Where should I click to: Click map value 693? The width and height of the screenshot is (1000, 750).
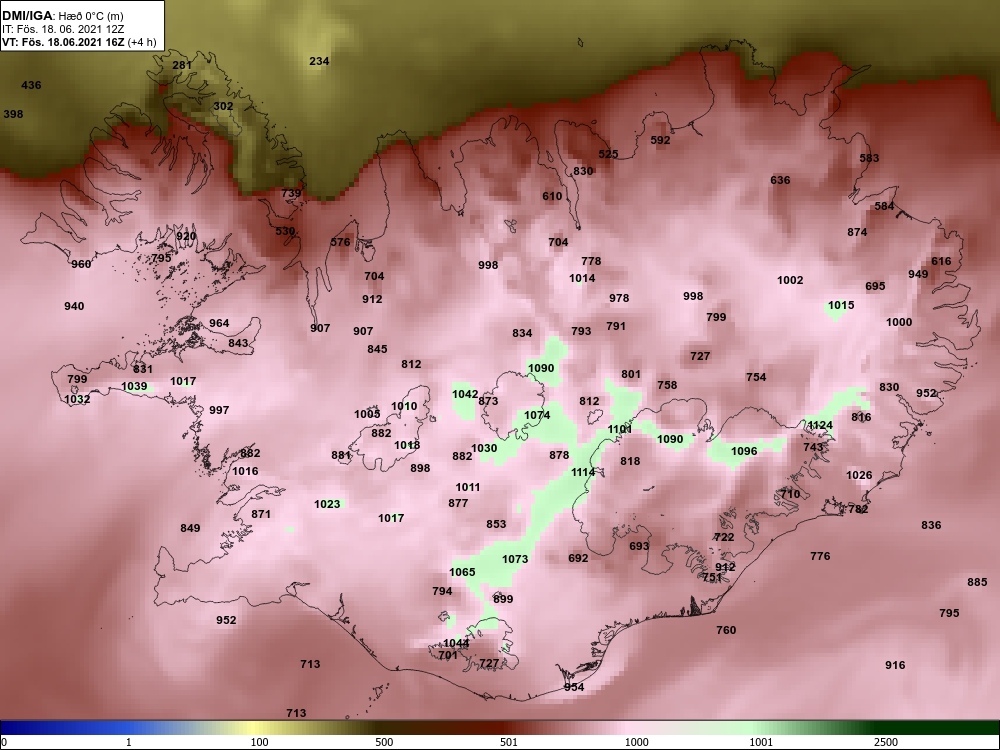[x=639, y=546]
